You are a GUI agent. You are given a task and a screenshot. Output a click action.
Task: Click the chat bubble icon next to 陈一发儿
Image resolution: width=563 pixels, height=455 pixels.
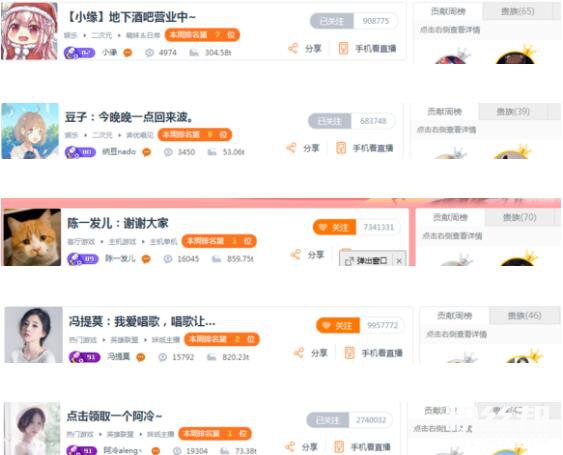(146, 259)
